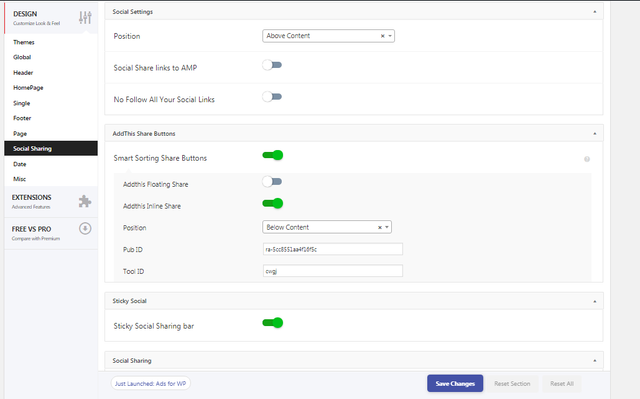Open the HomePage settings item
640x399 pixels.
click(28, 88)
